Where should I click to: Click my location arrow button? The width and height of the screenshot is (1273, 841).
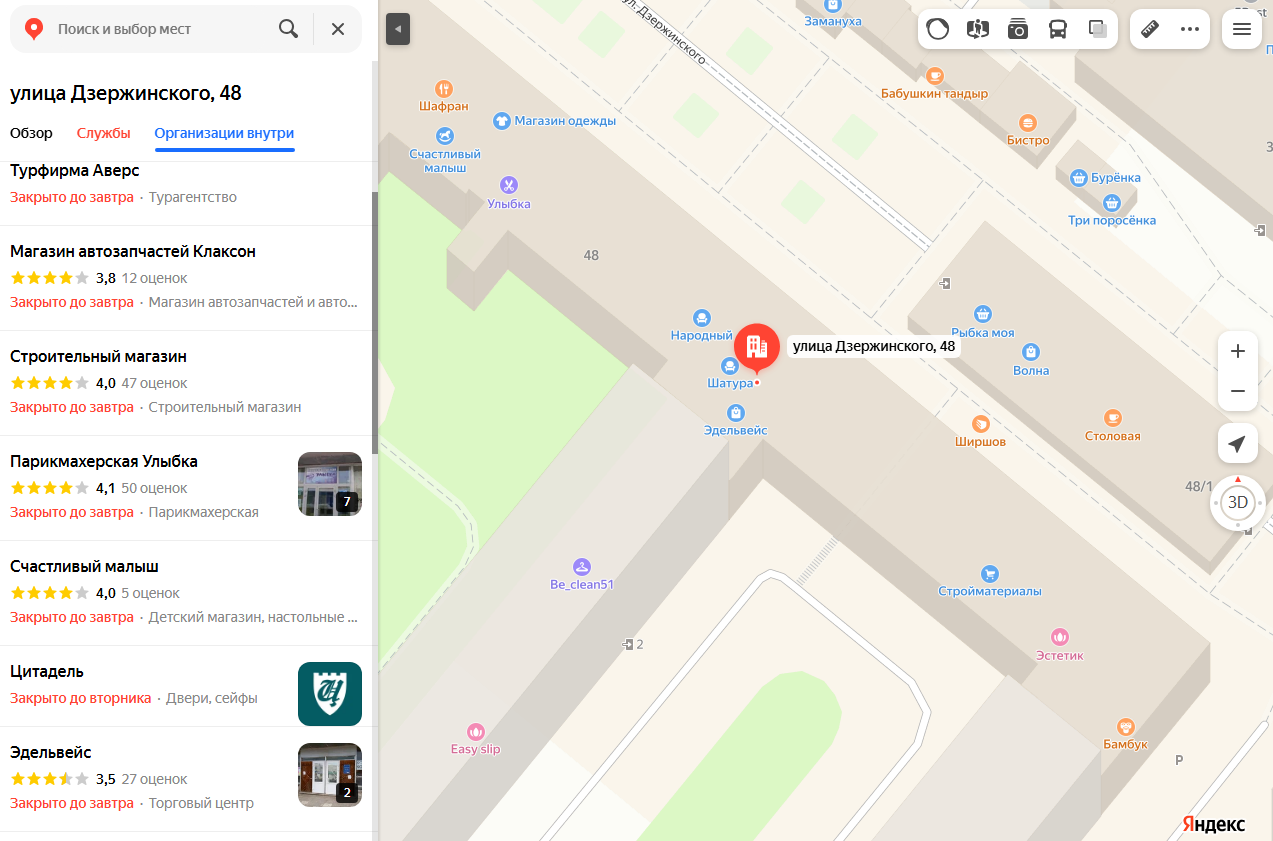click(x=1238, y=444)
